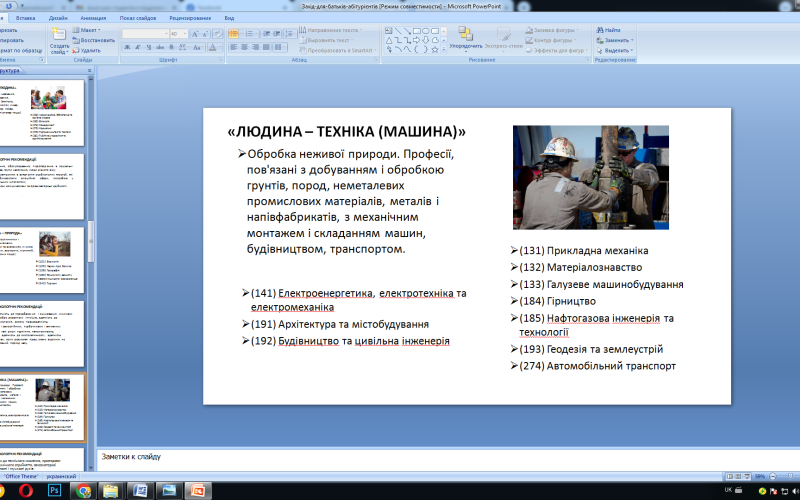Click Найти find button
Screen dimensions: 800x500
point(609,30)
